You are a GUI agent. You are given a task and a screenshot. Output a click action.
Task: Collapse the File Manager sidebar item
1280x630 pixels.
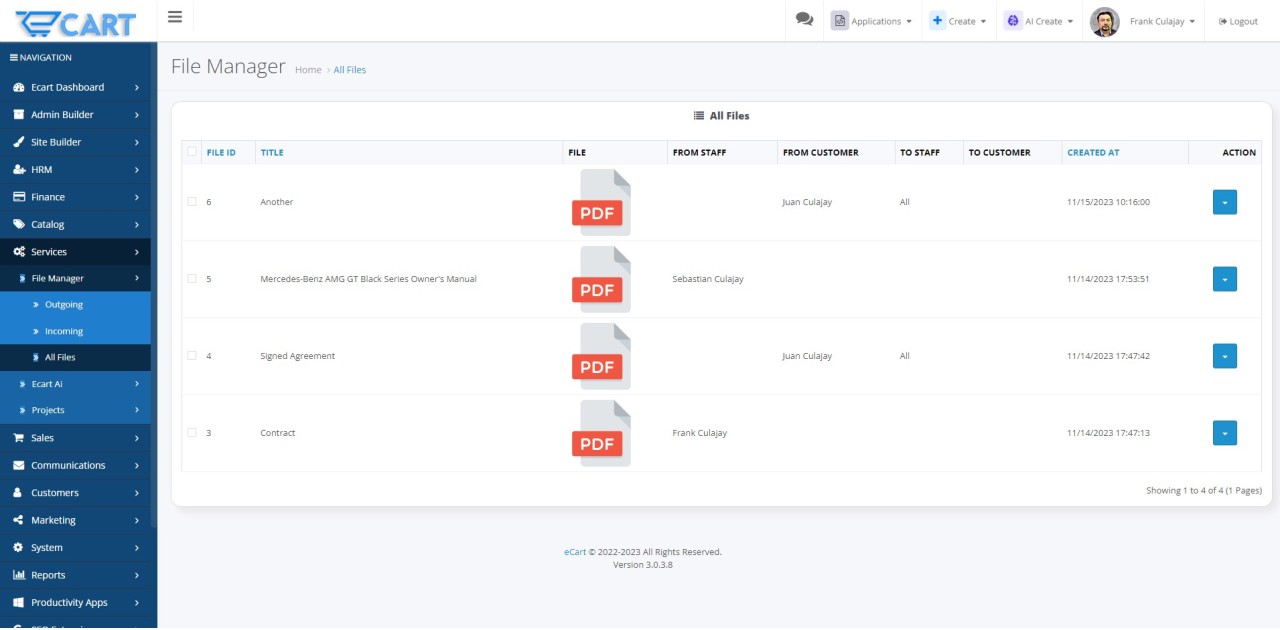[x=75, y=278]
